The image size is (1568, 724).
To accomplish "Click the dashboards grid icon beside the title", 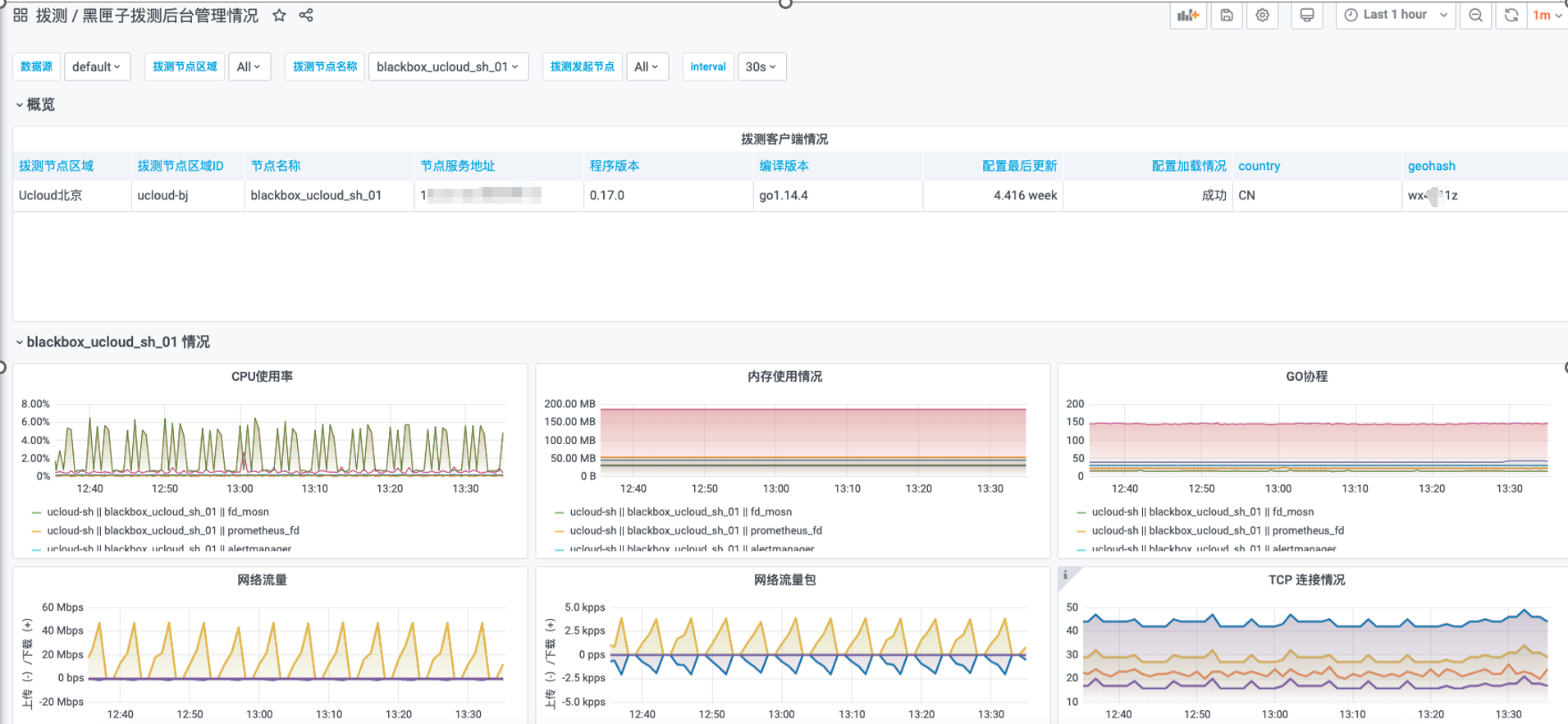I will pos(21,16).
